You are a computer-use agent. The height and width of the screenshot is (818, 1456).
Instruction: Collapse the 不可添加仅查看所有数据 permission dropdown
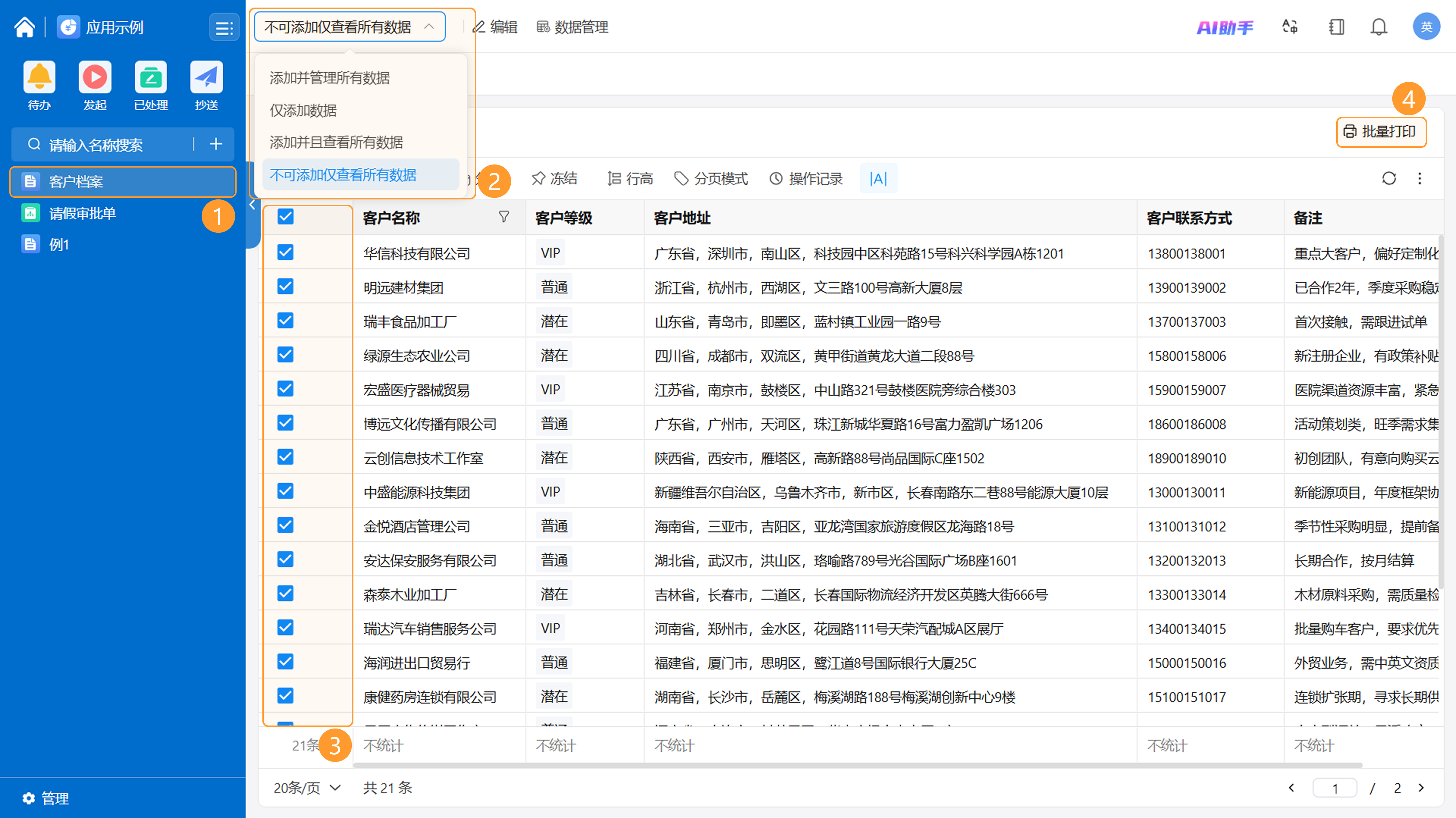[350, 27]
